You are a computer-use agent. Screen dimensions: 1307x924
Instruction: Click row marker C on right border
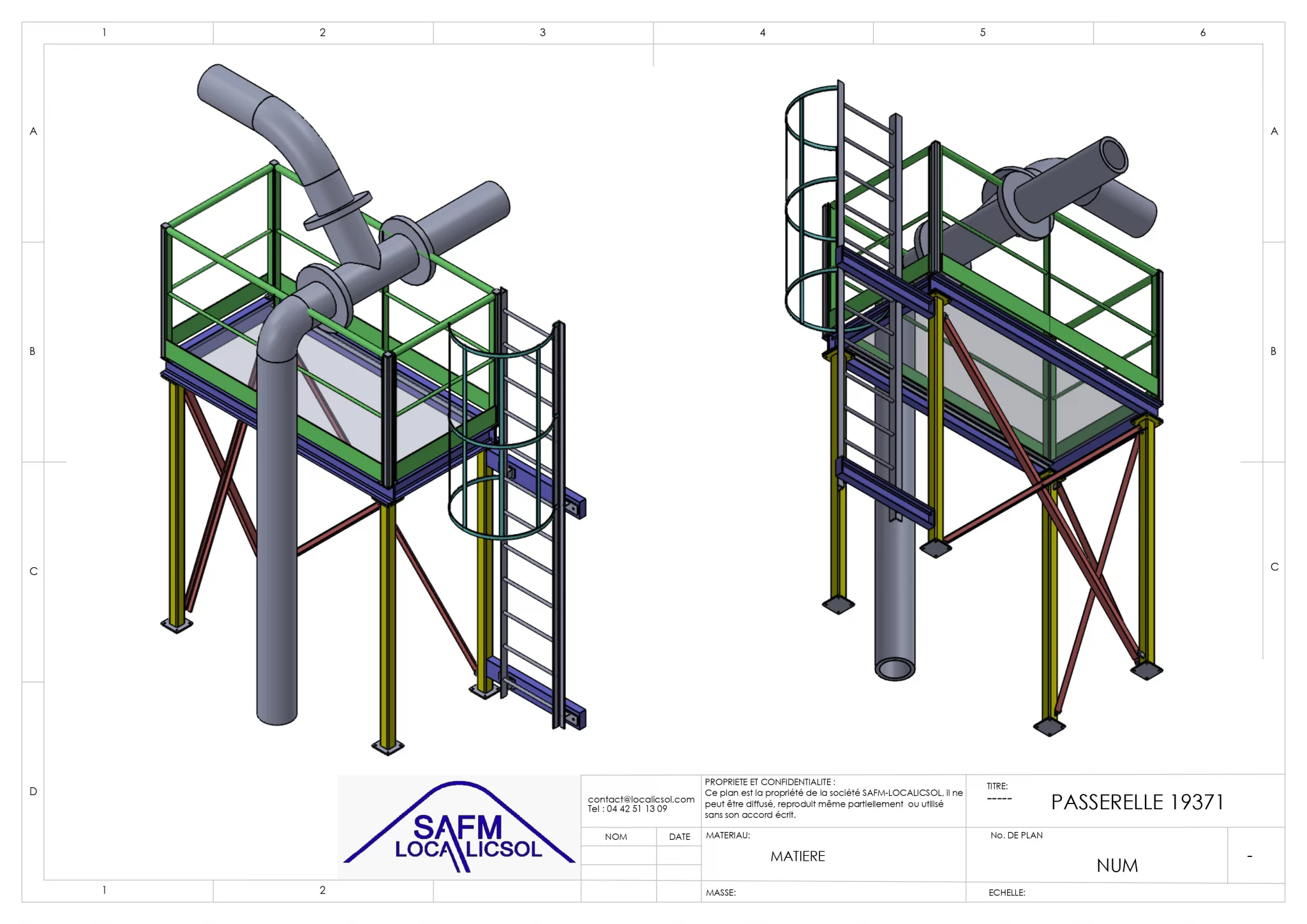[1274, 567]
